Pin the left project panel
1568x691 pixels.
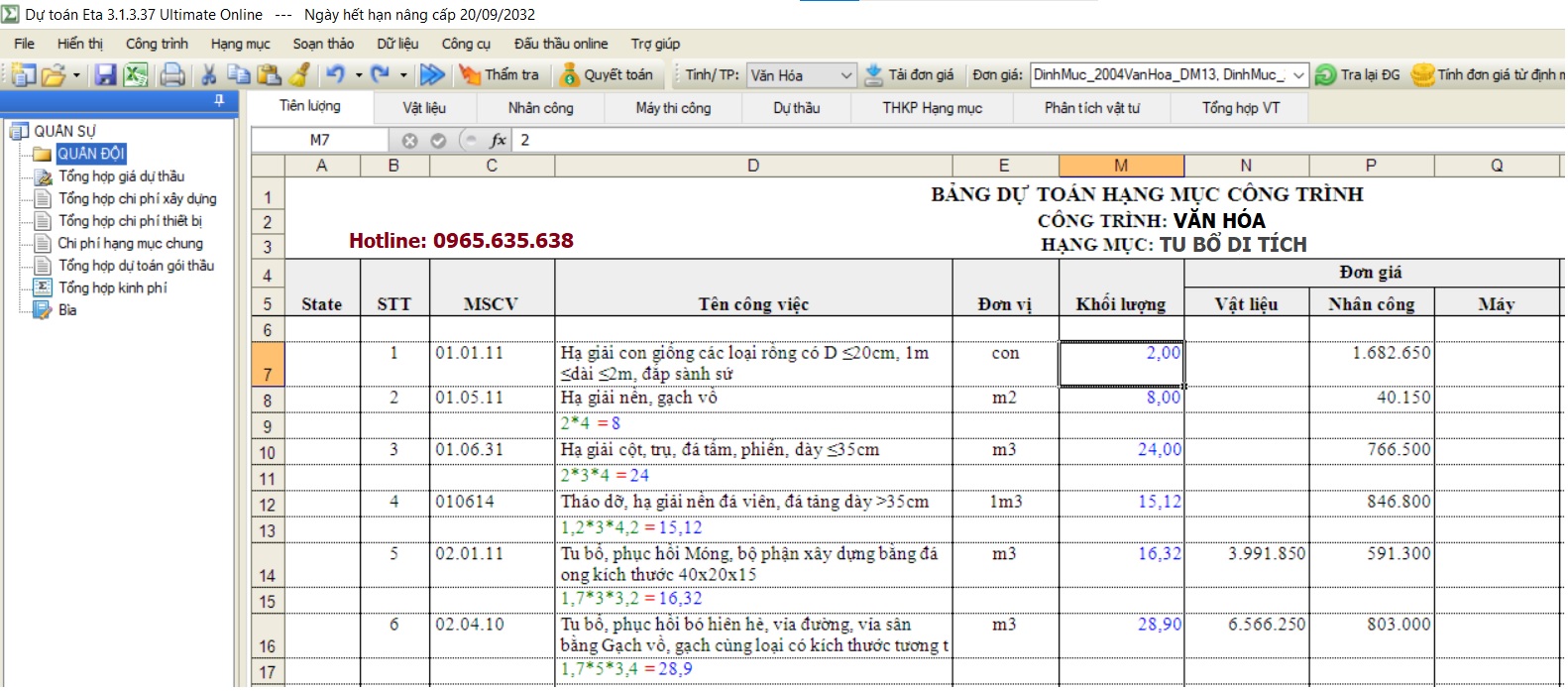tap(219, 101)
